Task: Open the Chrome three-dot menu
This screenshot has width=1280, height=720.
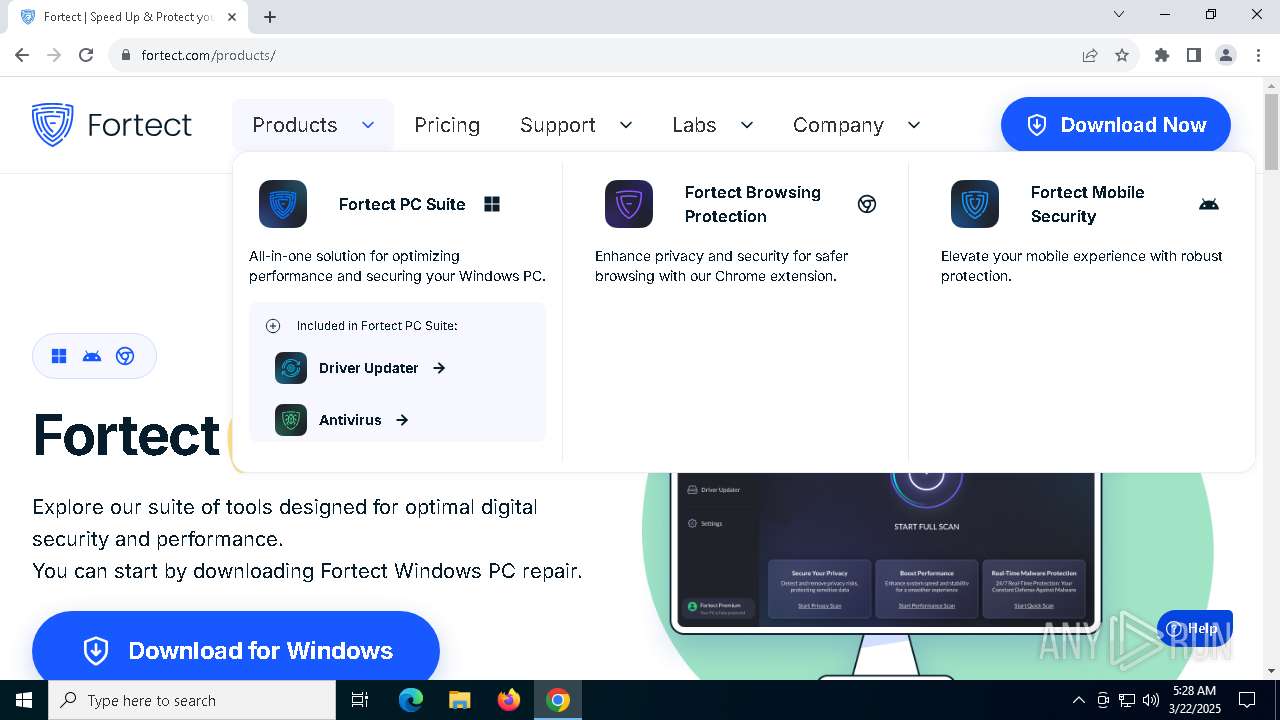Action: pyautogui.click(x=1258, y=55)
